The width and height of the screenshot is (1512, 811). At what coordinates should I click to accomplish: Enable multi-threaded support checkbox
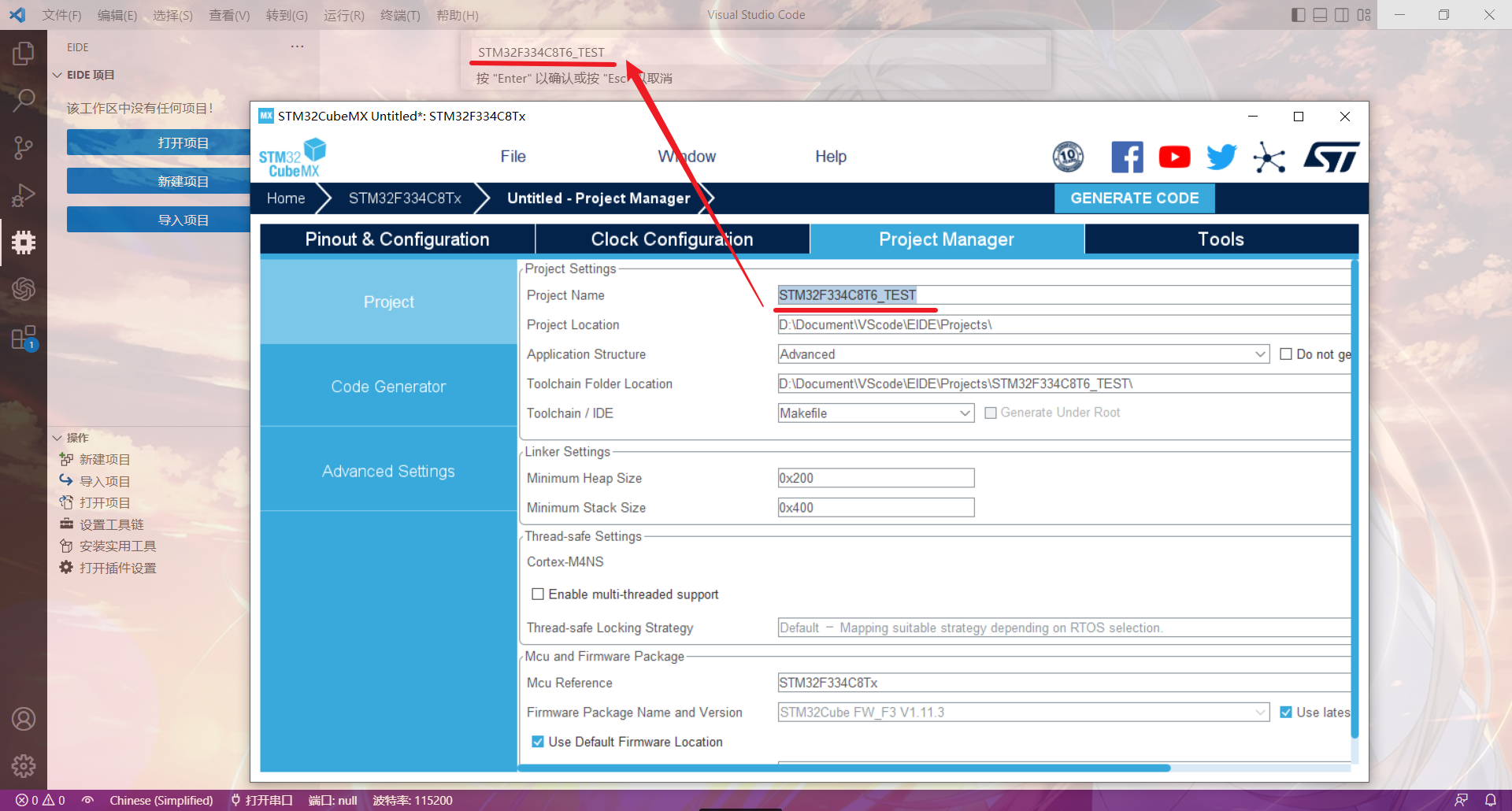point(538,594)
